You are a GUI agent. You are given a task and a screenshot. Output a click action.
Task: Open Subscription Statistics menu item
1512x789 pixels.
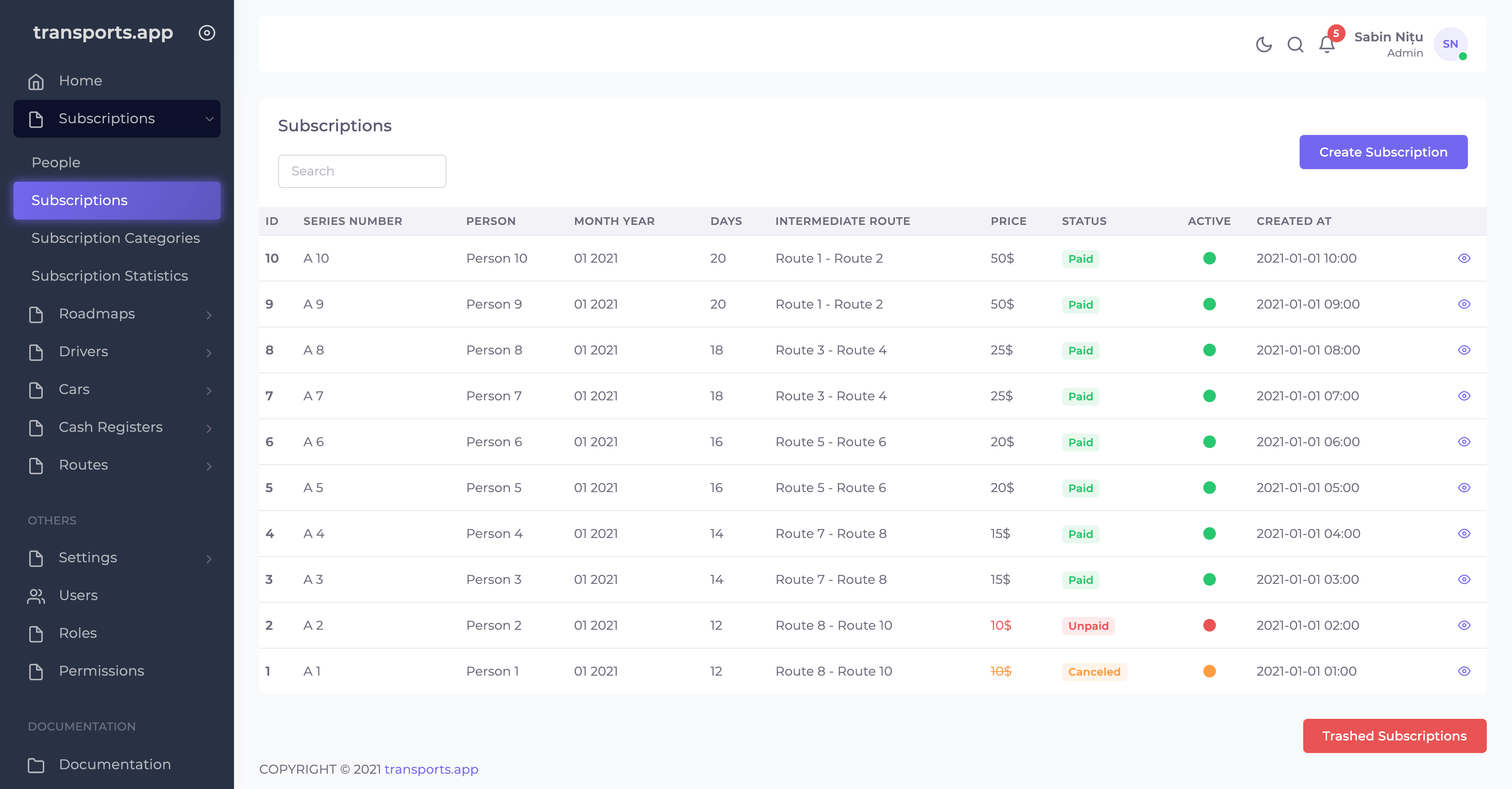click(x=110, y=276)
